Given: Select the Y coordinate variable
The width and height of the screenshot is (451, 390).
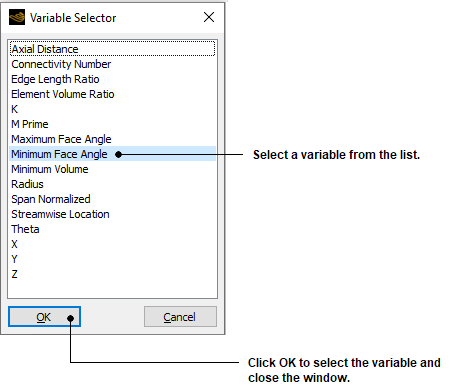Looking at the screenshot, I should pyautogui.click(x=112, y=259).
